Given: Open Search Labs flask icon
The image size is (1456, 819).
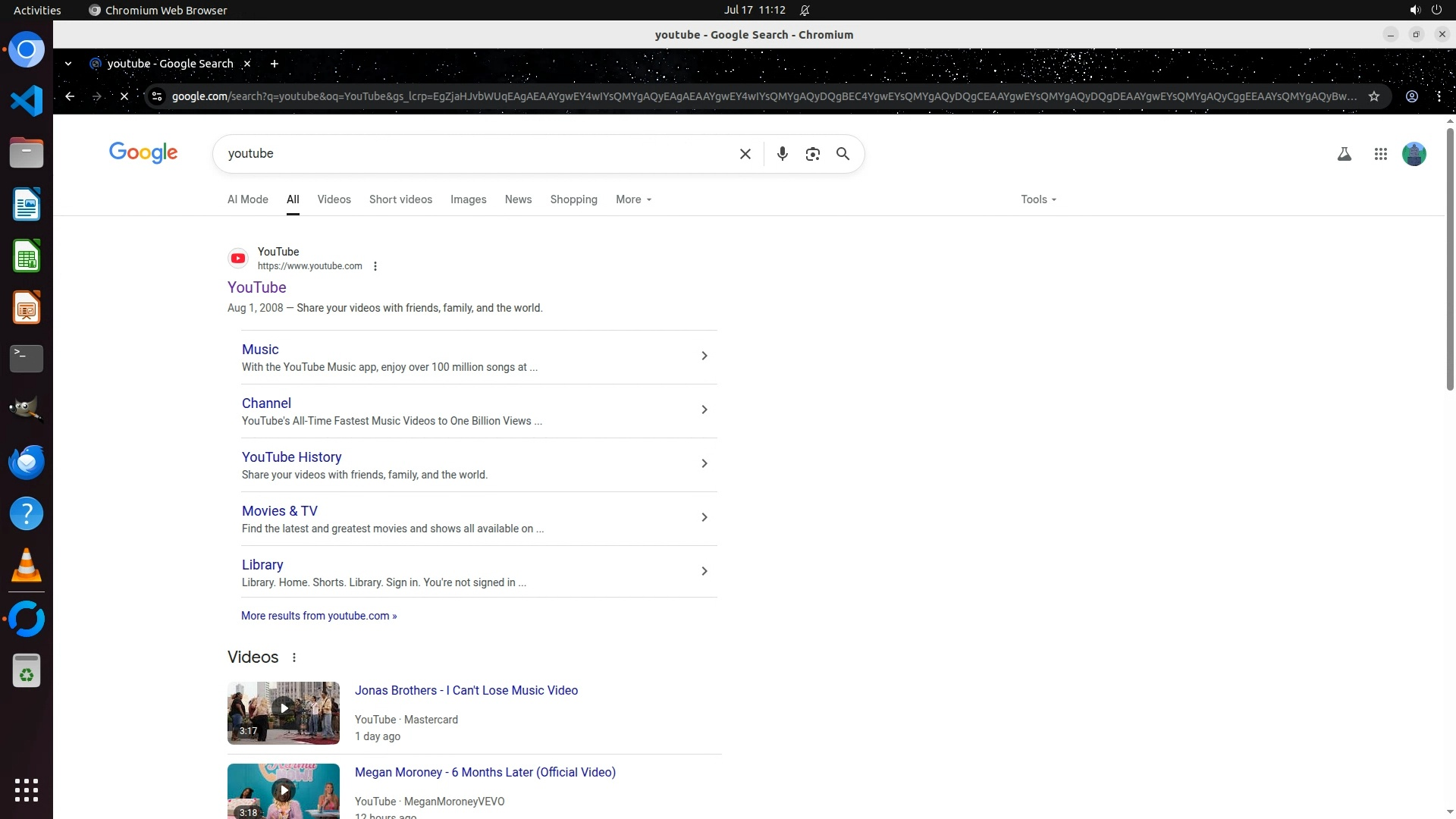Looking at the screenshot, I should (x=1344, y=154).
